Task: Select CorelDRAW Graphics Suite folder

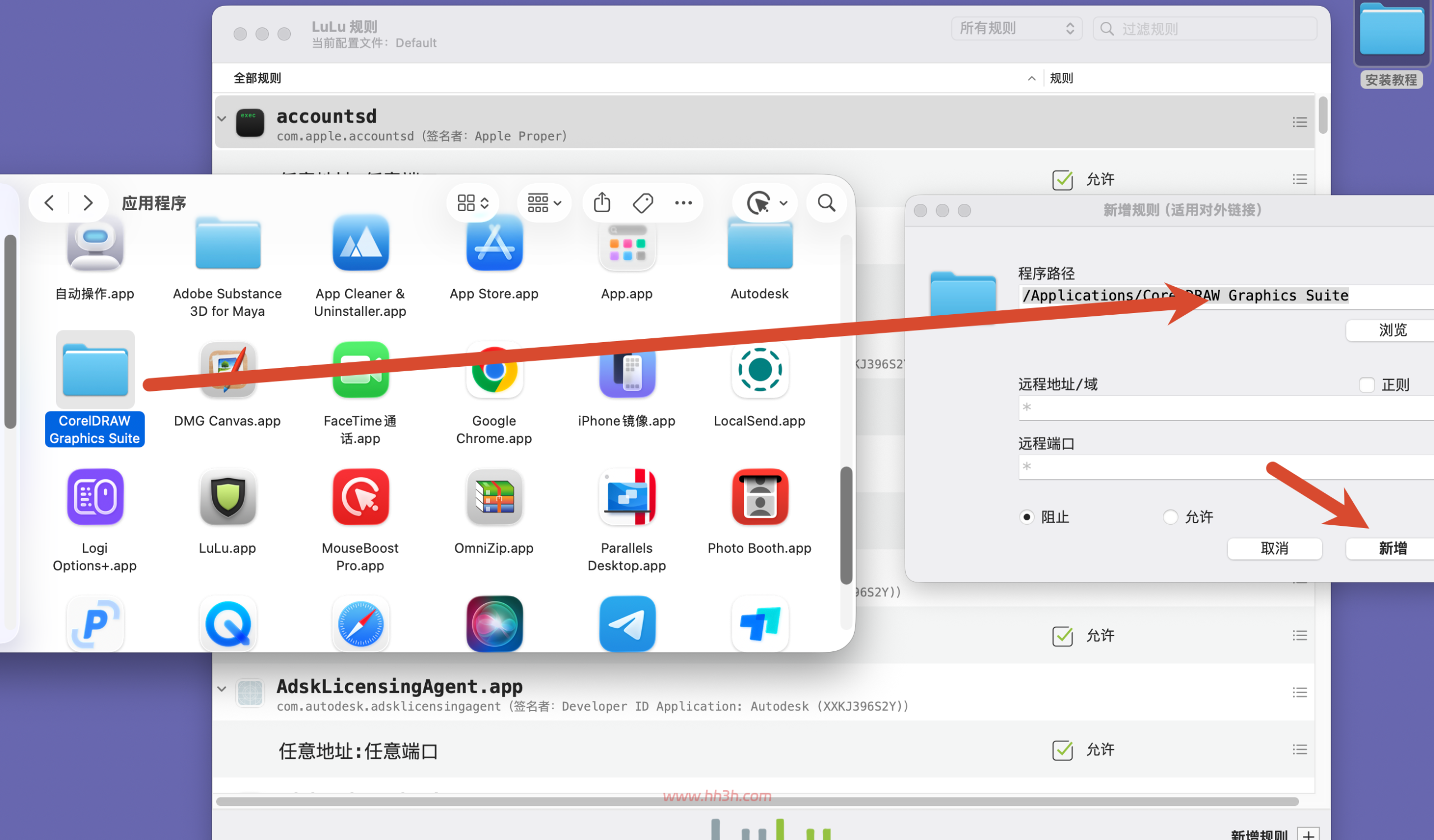Action: tap(95, 370)
